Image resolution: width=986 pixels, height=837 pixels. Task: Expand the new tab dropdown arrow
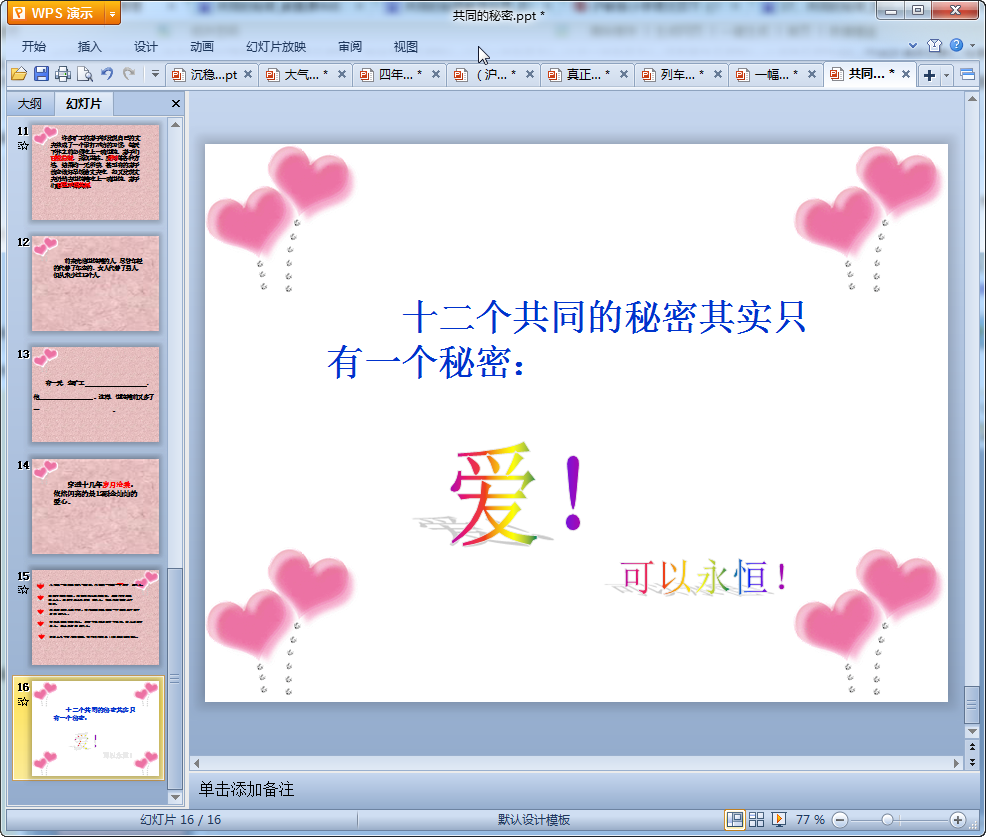pos(946,75)
